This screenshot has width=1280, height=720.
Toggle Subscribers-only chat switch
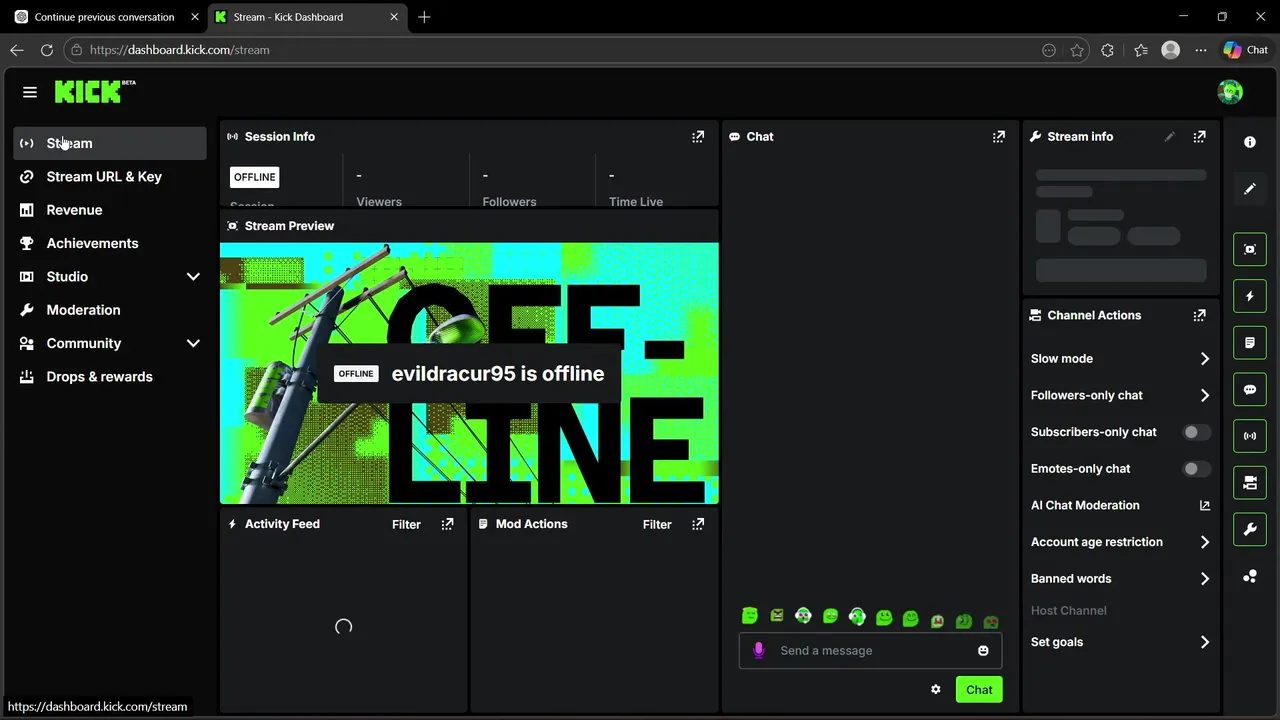click(x=1196, y=432)
